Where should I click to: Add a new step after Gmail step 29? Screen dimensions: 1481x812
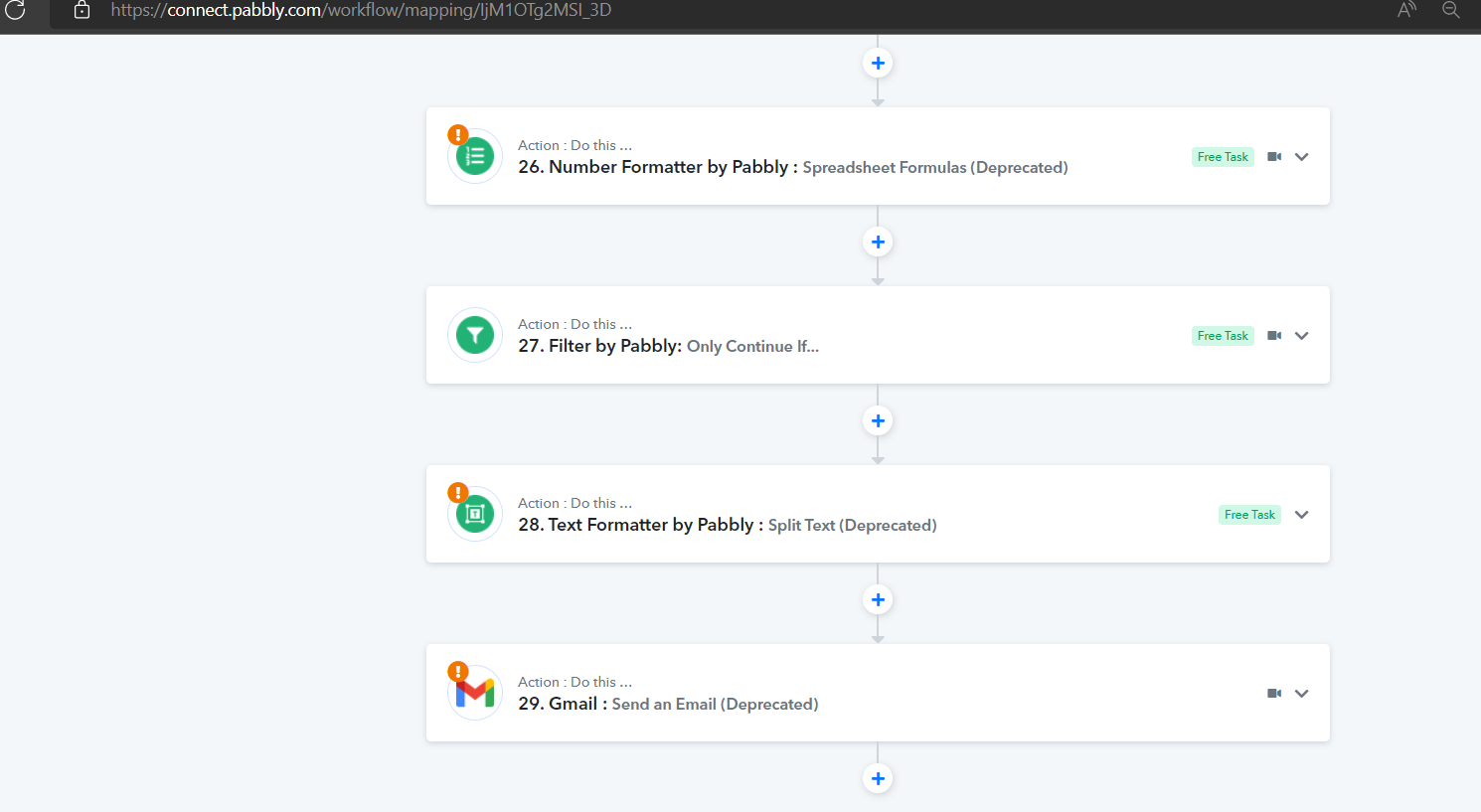[878, 779]
